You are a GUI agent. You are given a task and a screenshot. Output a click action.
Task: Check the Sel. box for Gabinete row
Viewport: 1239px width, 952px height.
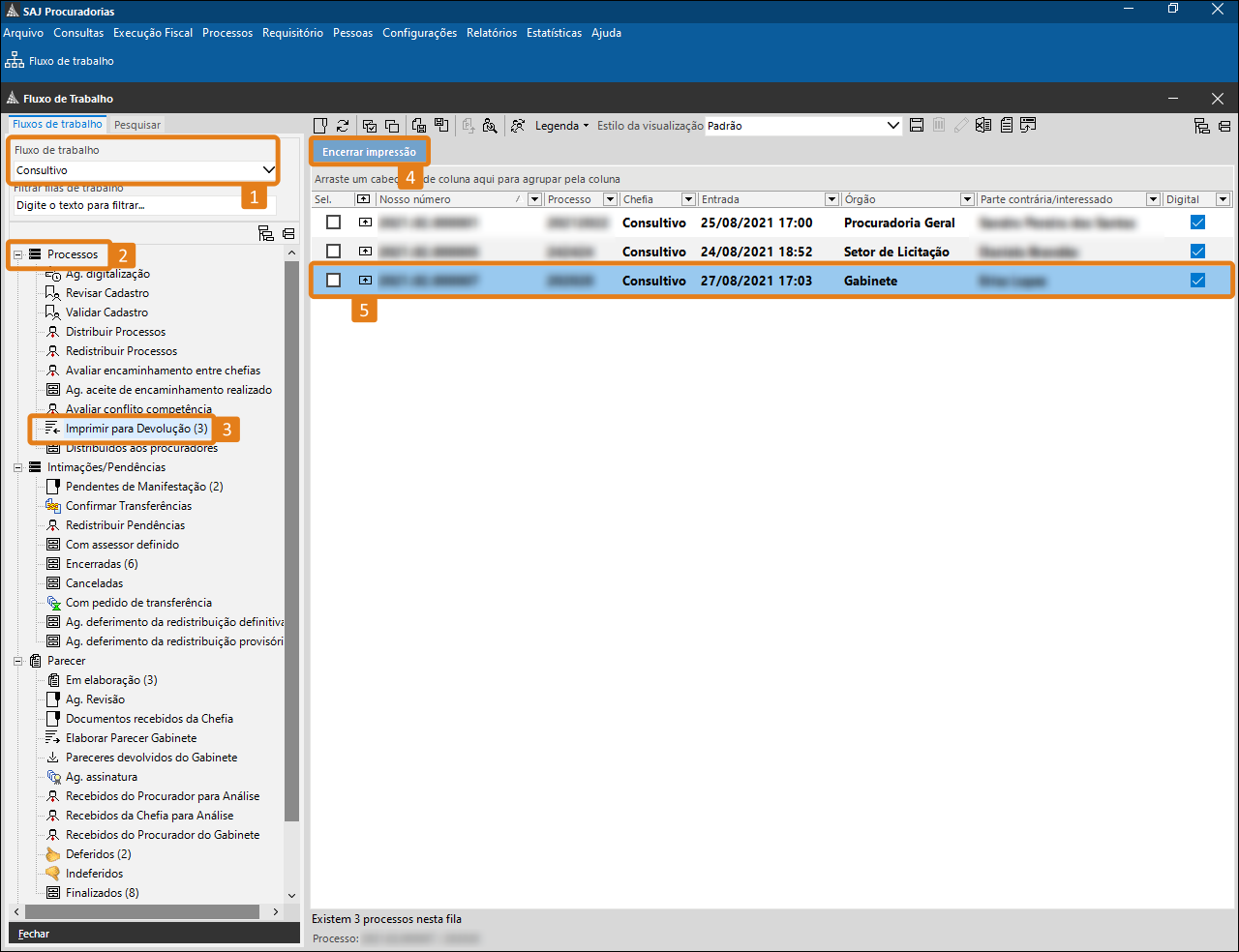(334, 281)
